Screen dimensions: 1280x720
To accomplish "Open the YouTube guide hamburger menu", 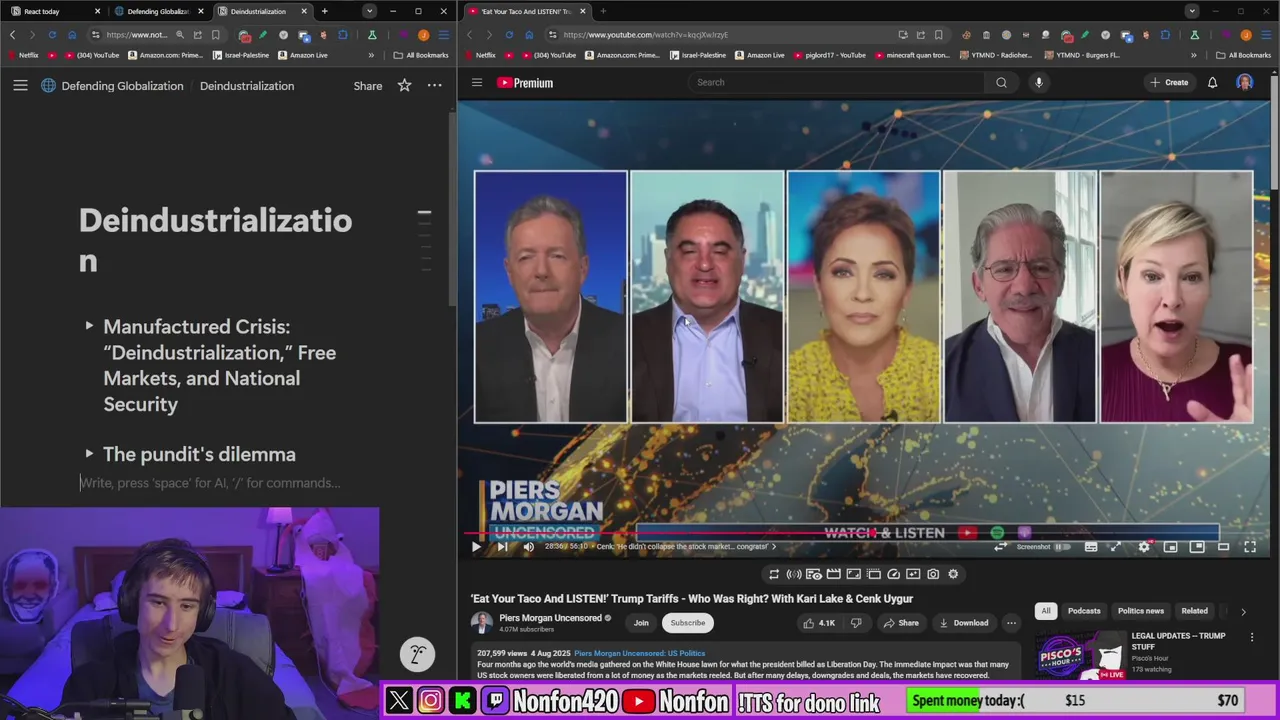I will (x=477, y=83).
